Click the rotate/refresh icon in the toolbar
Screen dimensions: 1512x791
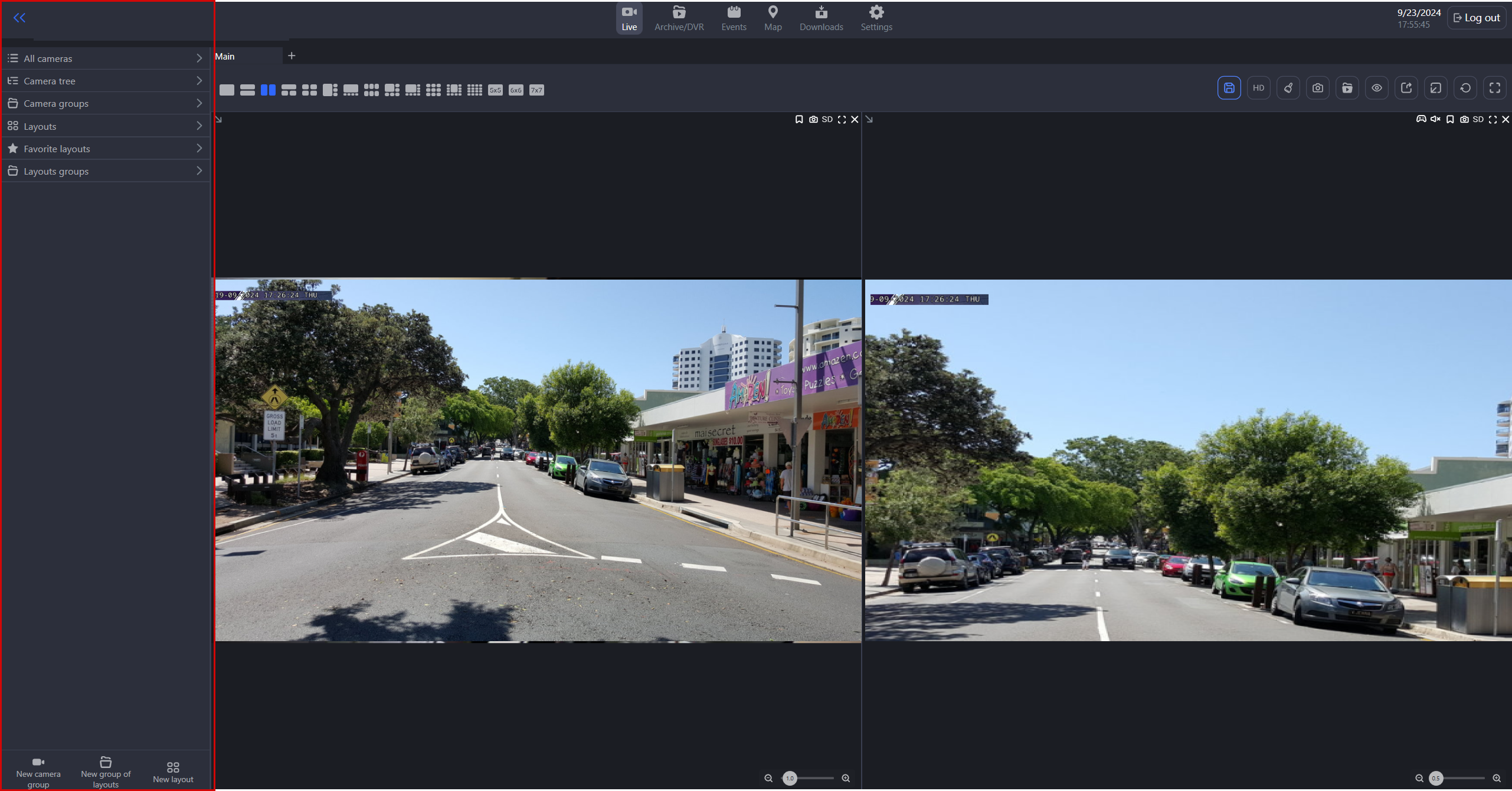[1465, 88]
